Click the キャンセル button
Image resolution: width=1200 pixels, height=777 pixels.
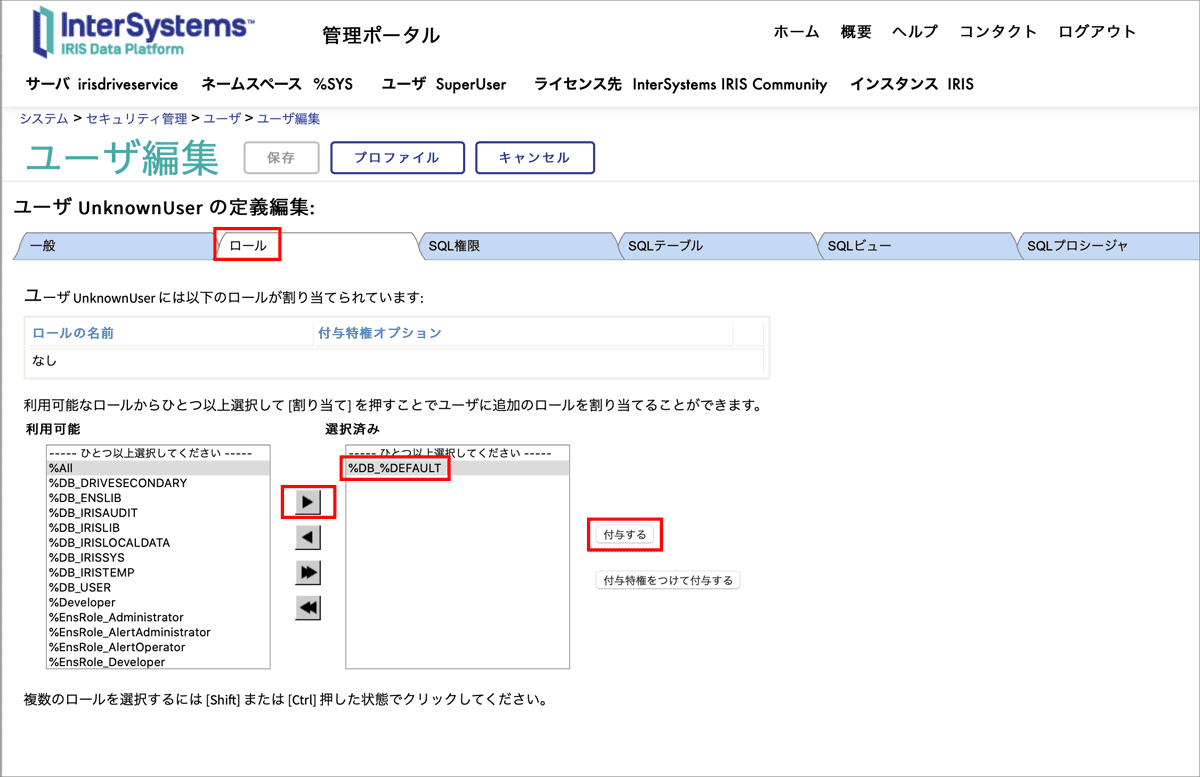pos(534,157)
